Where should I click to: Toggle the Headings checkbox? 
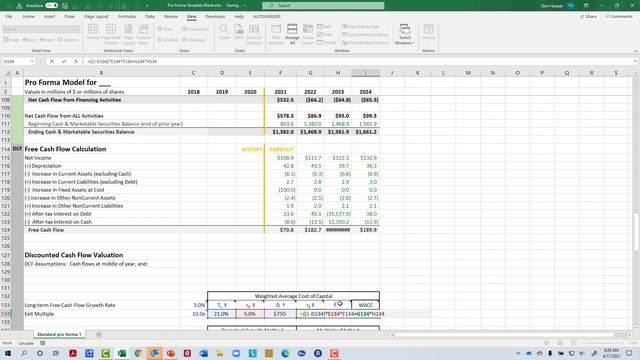[x=194, y=40]
